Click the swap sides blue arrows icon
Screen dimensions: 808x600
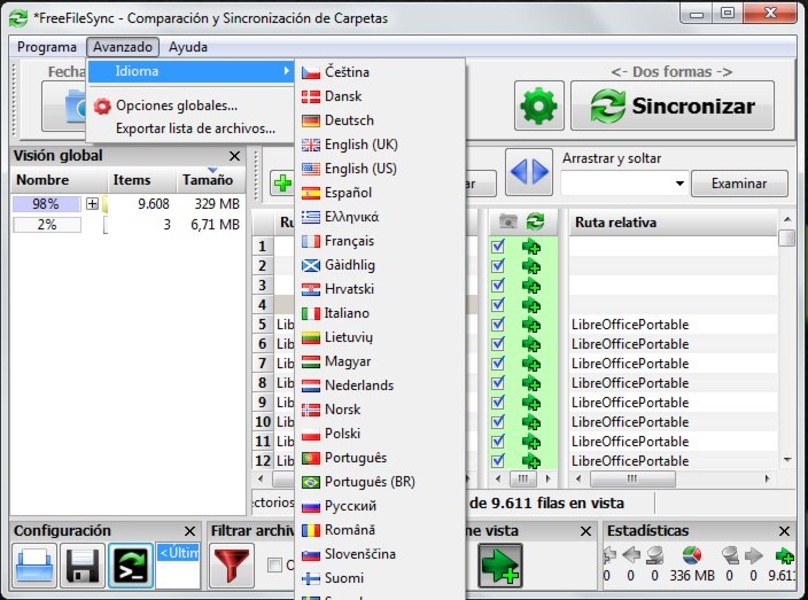pyautogui.click(x=529, y=172)
